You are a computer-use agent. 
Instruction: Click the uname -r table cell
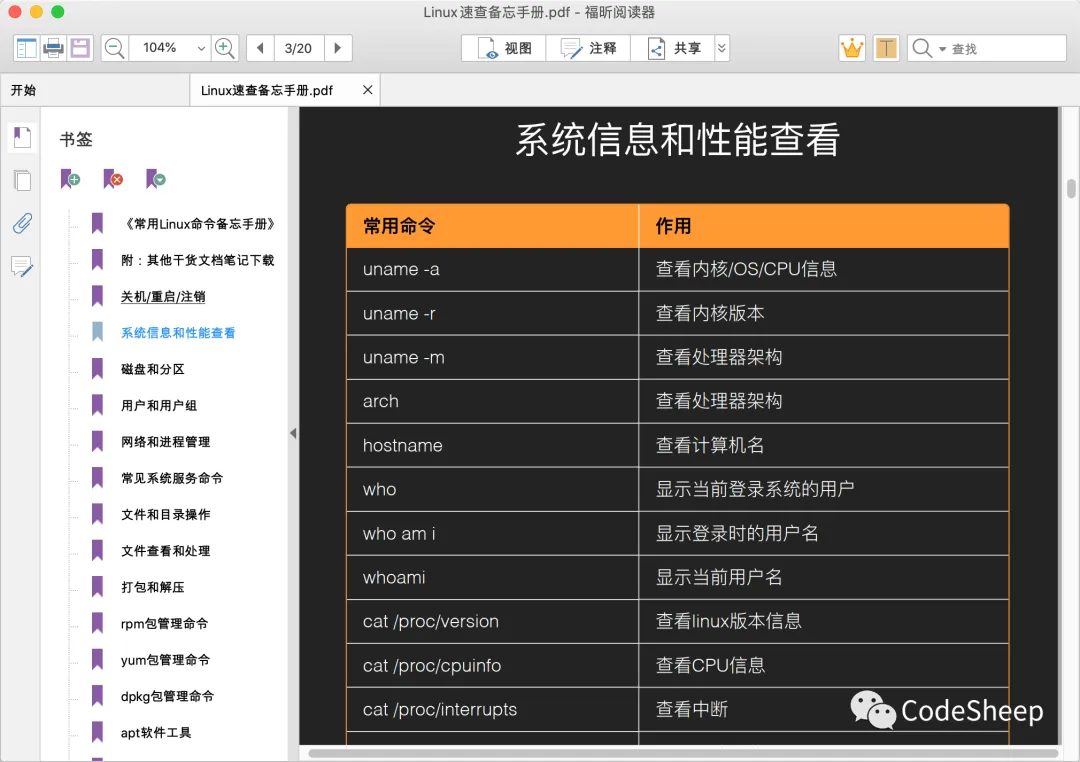[492, 313]
